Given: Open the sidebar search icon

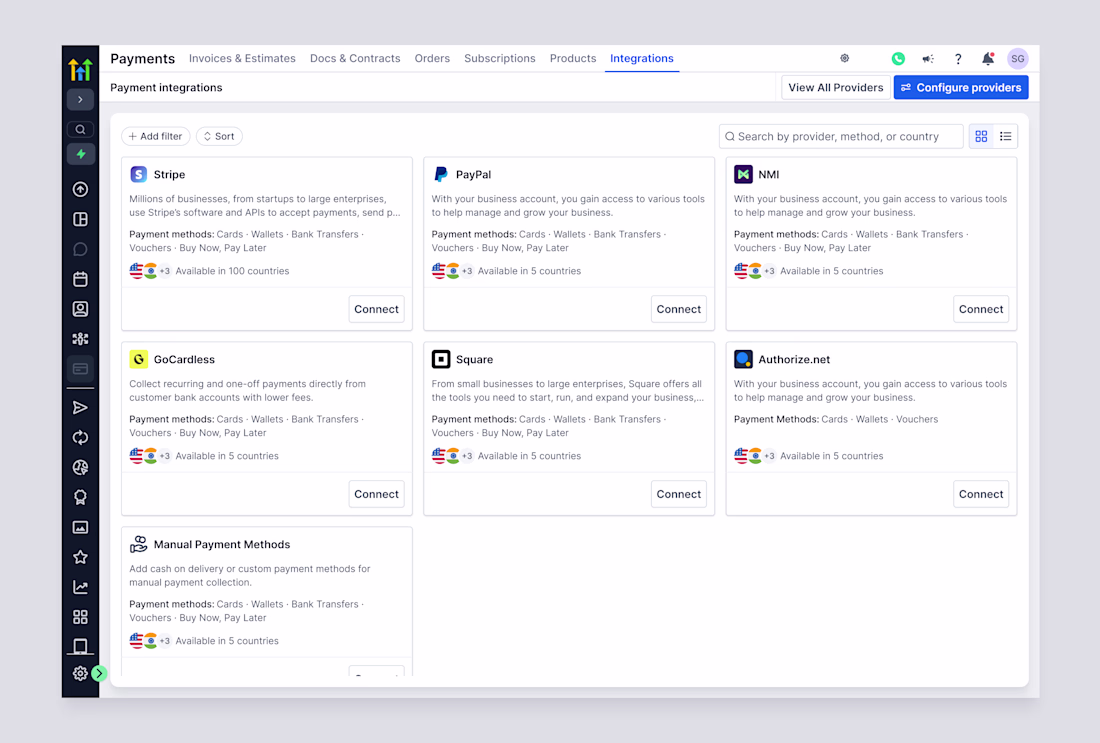Looking at the screenshot, I should [x=80, y=129].
